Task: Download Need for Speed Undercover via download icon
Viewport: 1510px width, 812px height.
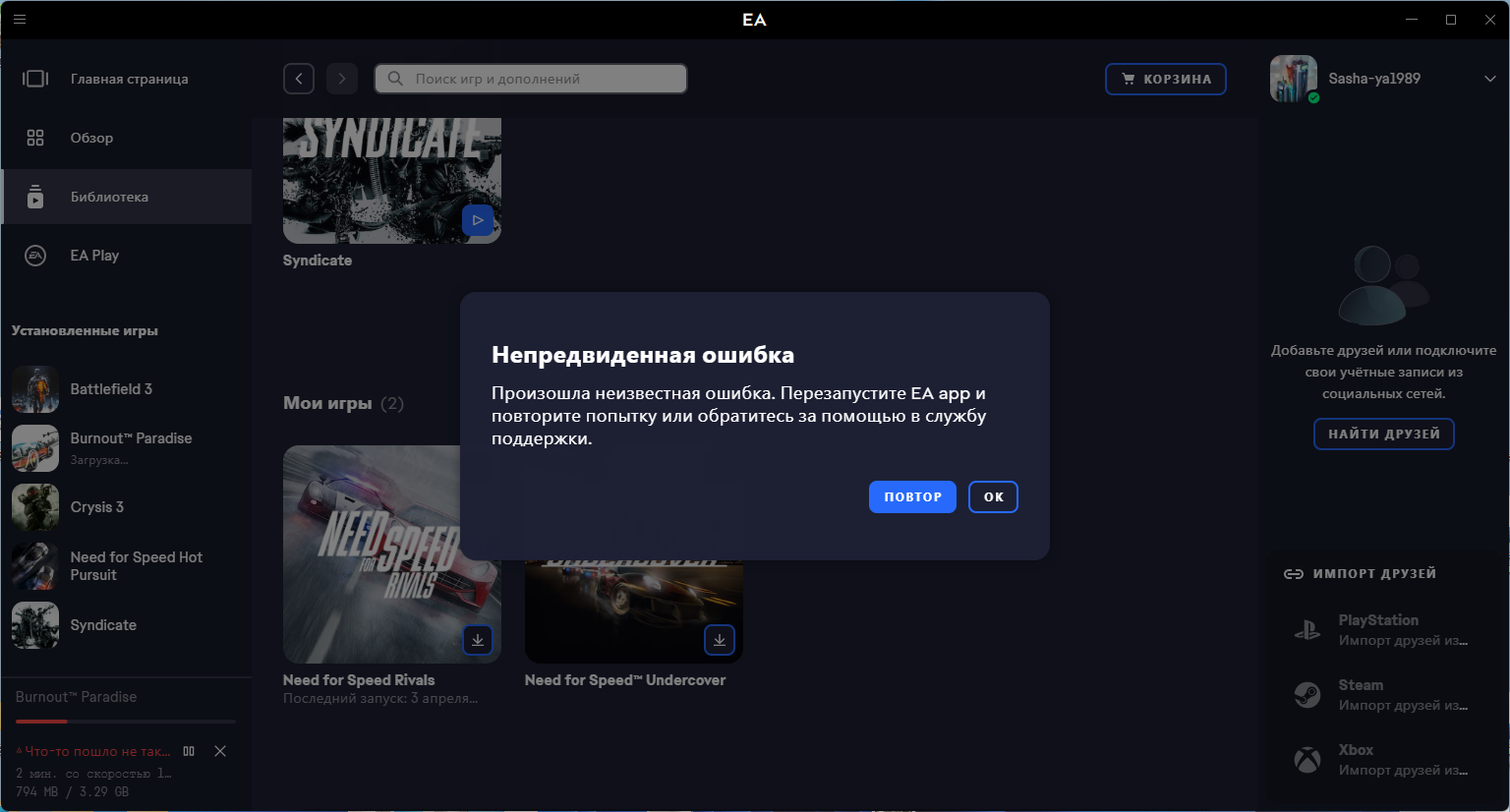Action: point(720,640)
